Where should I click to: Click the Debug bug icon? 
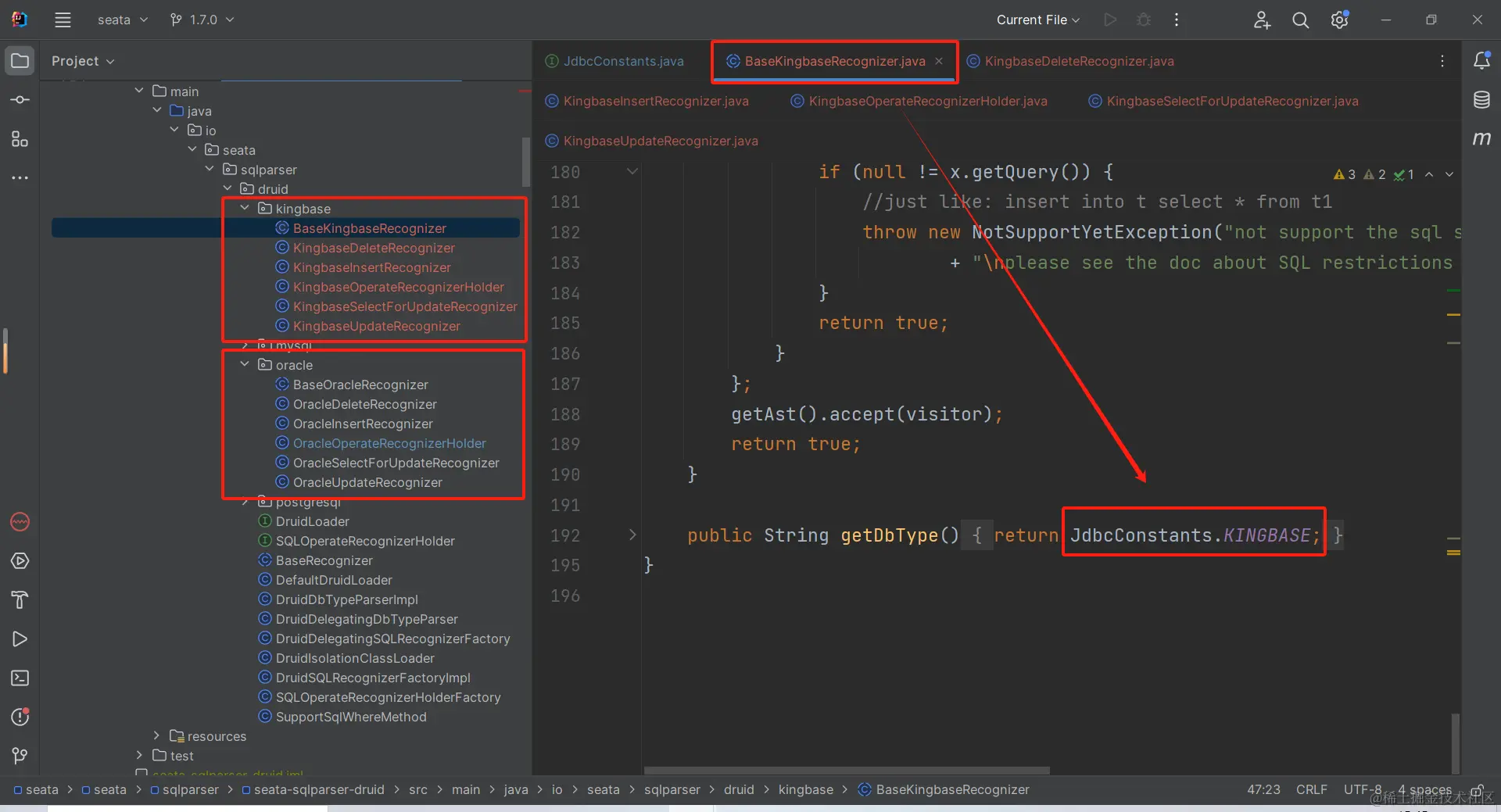[x=1144, y=20]
